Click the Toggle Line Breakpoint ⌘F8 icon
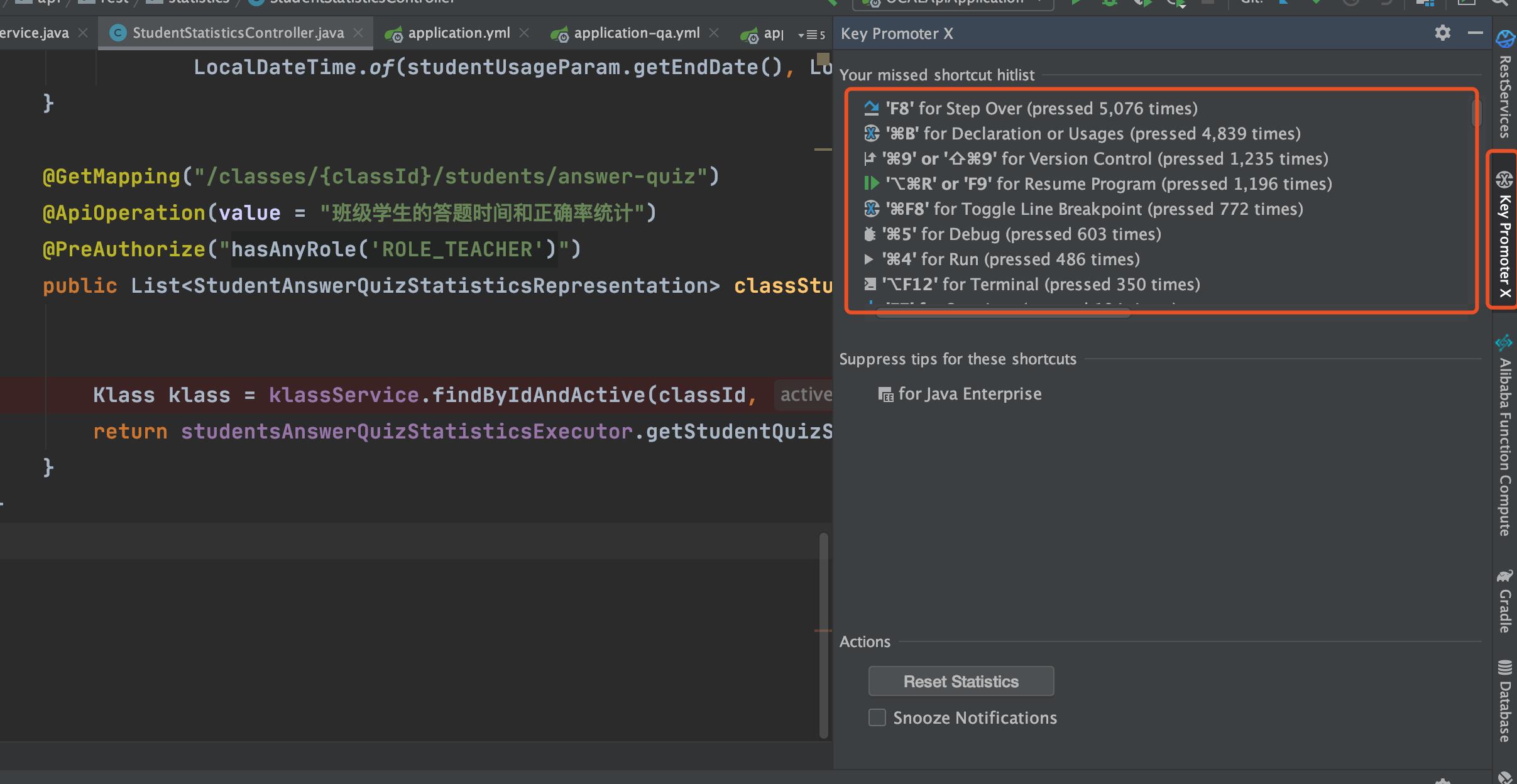The height and width of the screenshot is (784, 1517). point(869,209)
